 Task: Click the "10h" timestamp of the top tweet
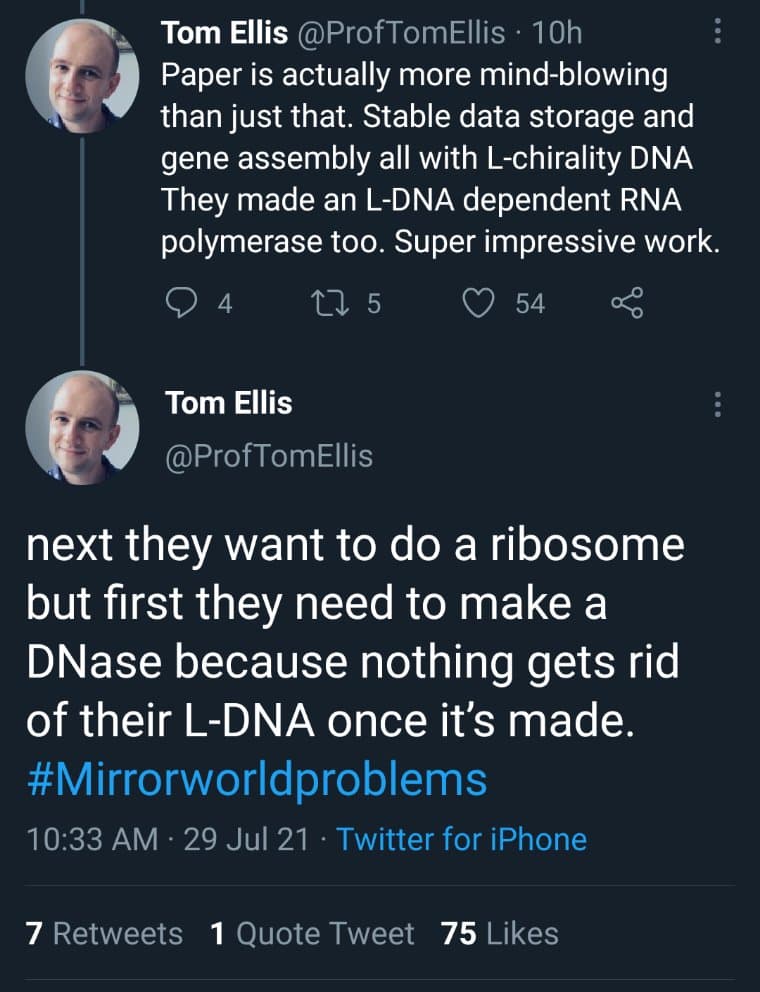point(558,33)
